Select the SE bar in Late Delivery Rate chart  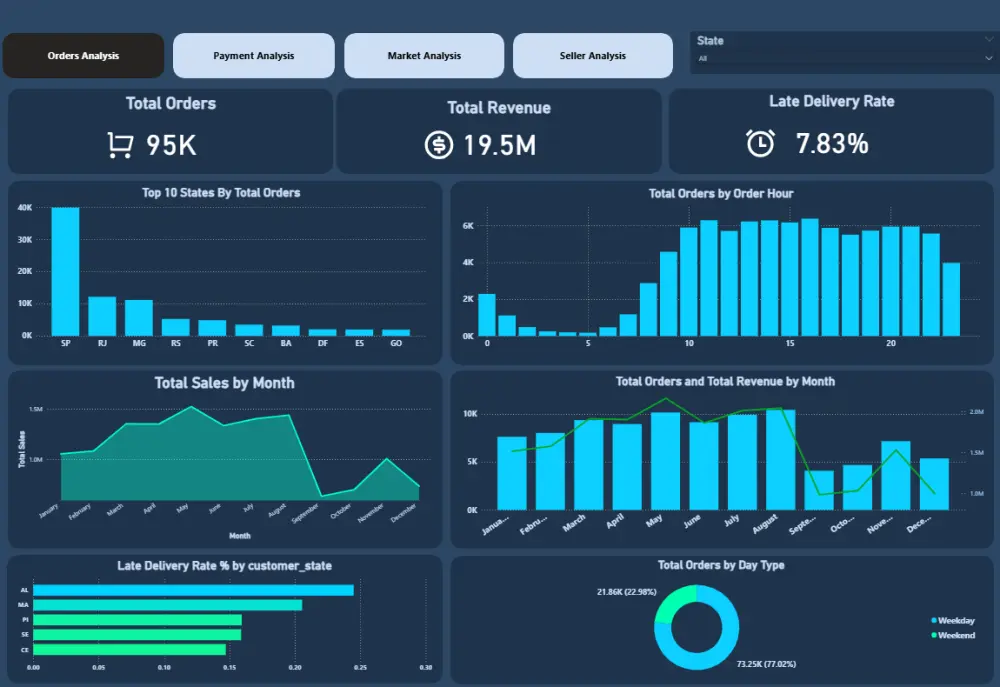pyautogui.click(x=137, y=635)
